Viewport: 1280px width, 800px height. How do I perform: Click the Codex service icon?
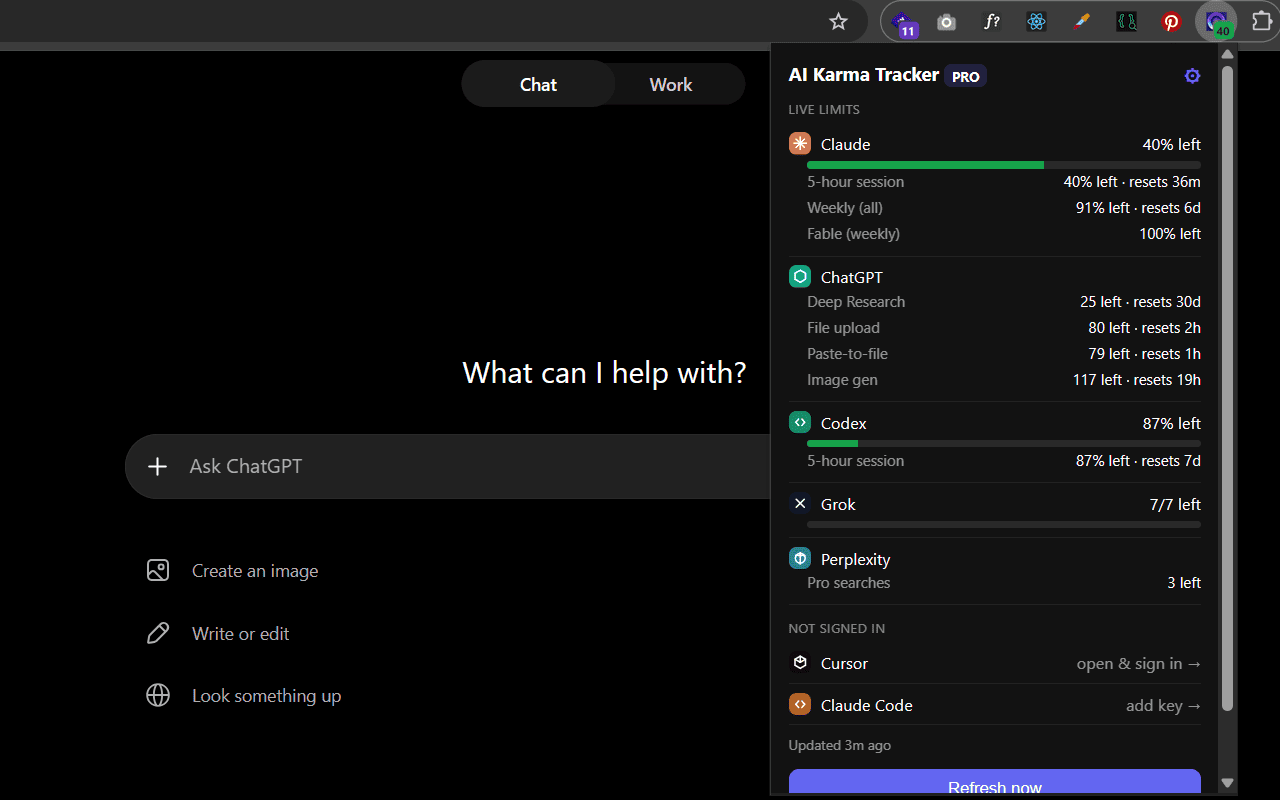(x=800, y=423)
